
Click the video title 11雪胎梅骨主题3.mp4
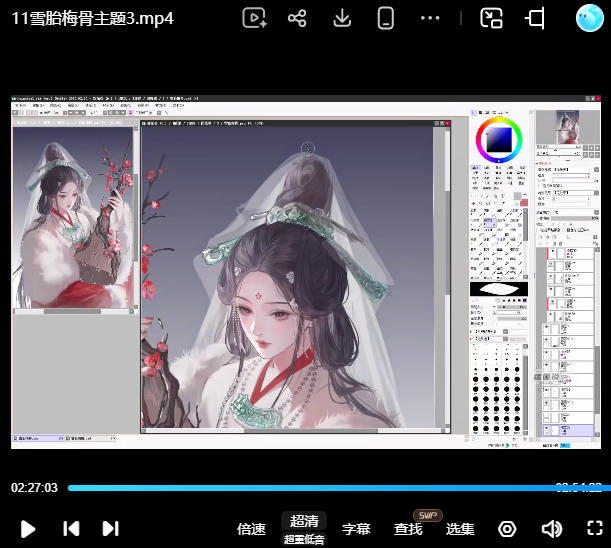click(x=92, y=18)
